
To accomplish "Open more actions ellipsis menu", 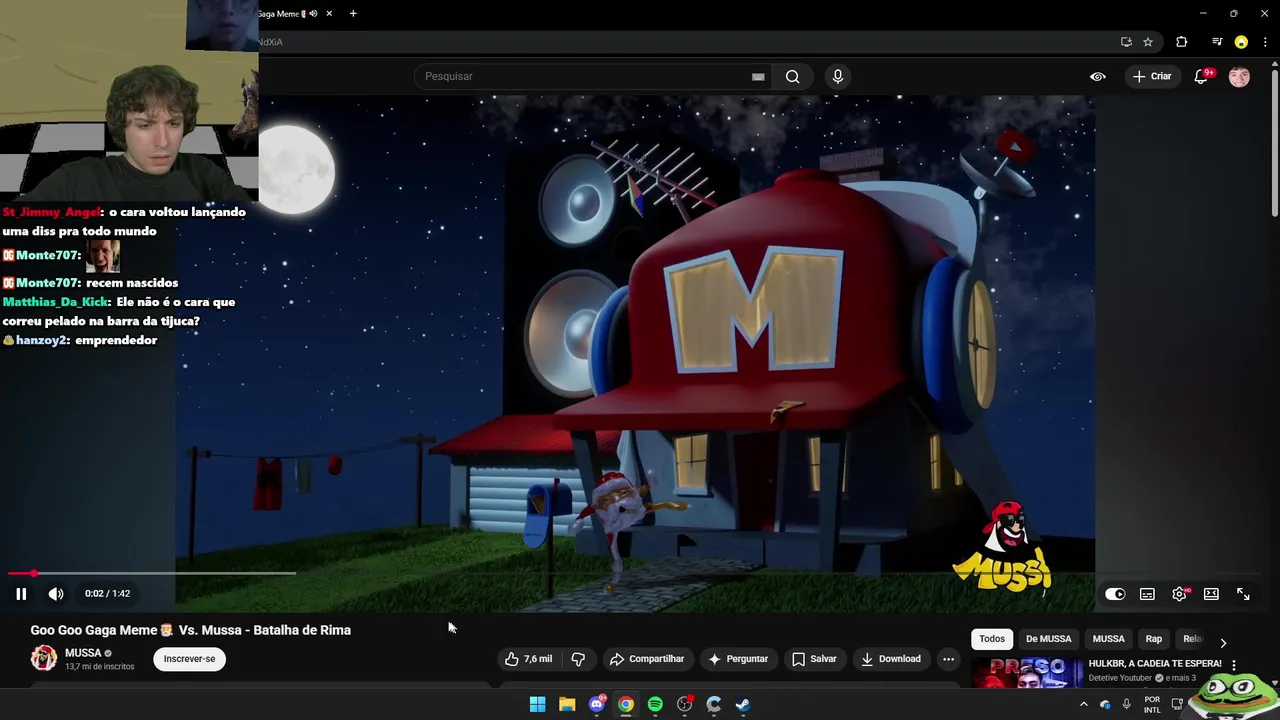I will coord(948,659).
